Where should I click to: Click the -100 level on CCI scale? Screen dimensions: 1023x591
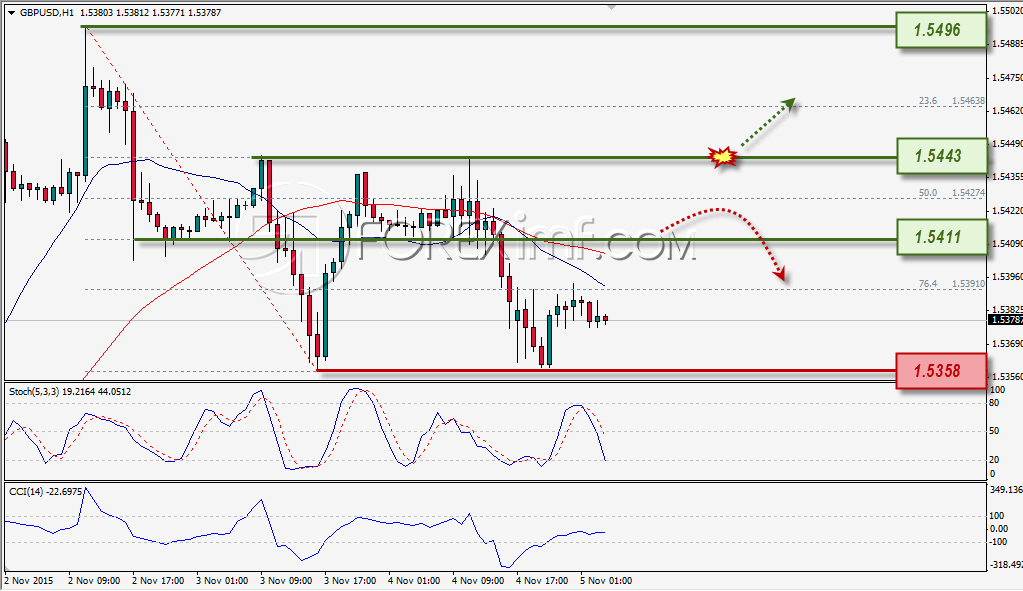[x=999, y=542]
